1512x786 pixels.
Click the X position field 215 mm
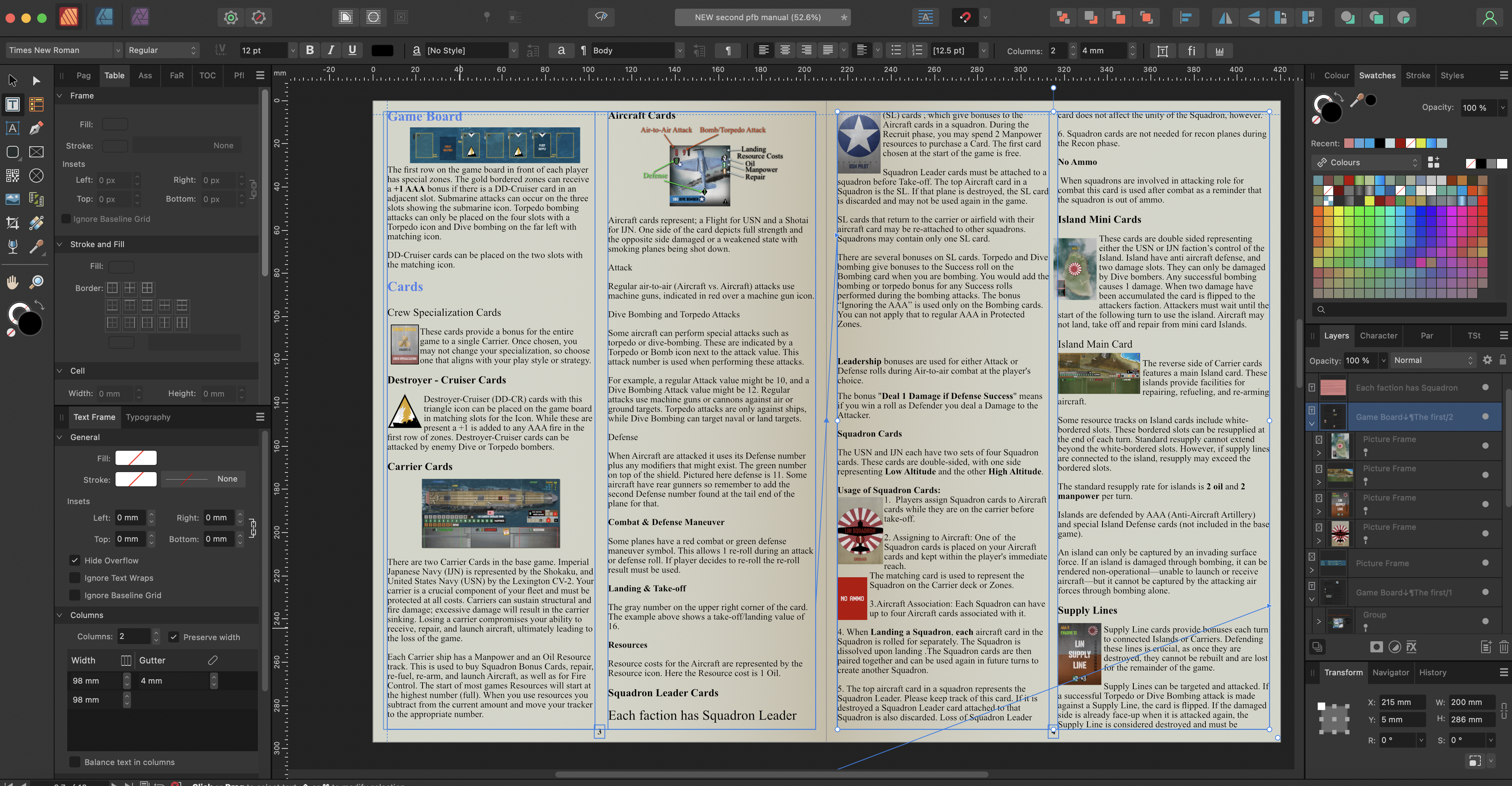[1402, 702]
